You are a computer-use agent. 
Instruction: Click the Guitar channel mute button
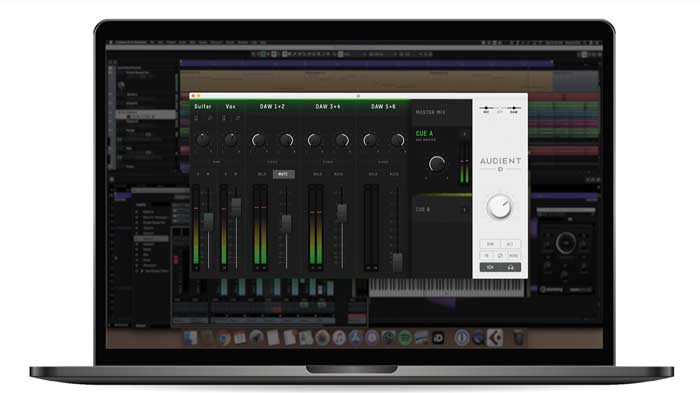pyautogui.click(x=208, y=174)
